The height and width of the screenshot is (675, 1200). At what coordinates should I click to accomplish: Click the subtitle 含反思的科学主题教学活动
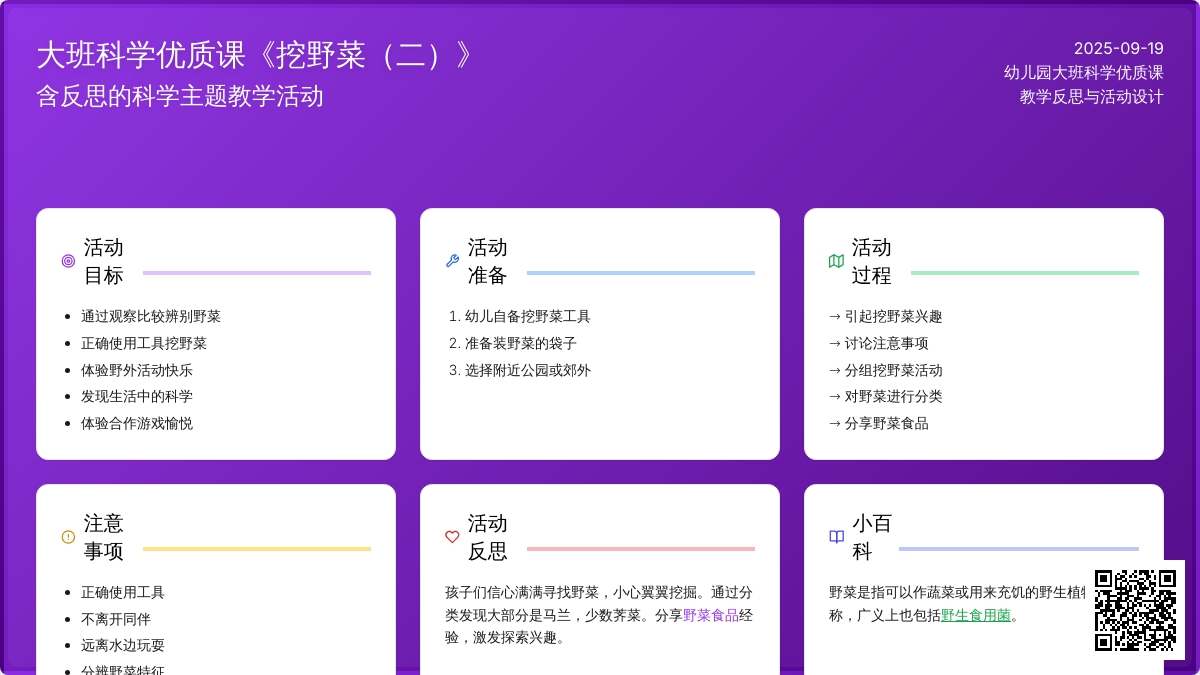[x=180, y=96]
